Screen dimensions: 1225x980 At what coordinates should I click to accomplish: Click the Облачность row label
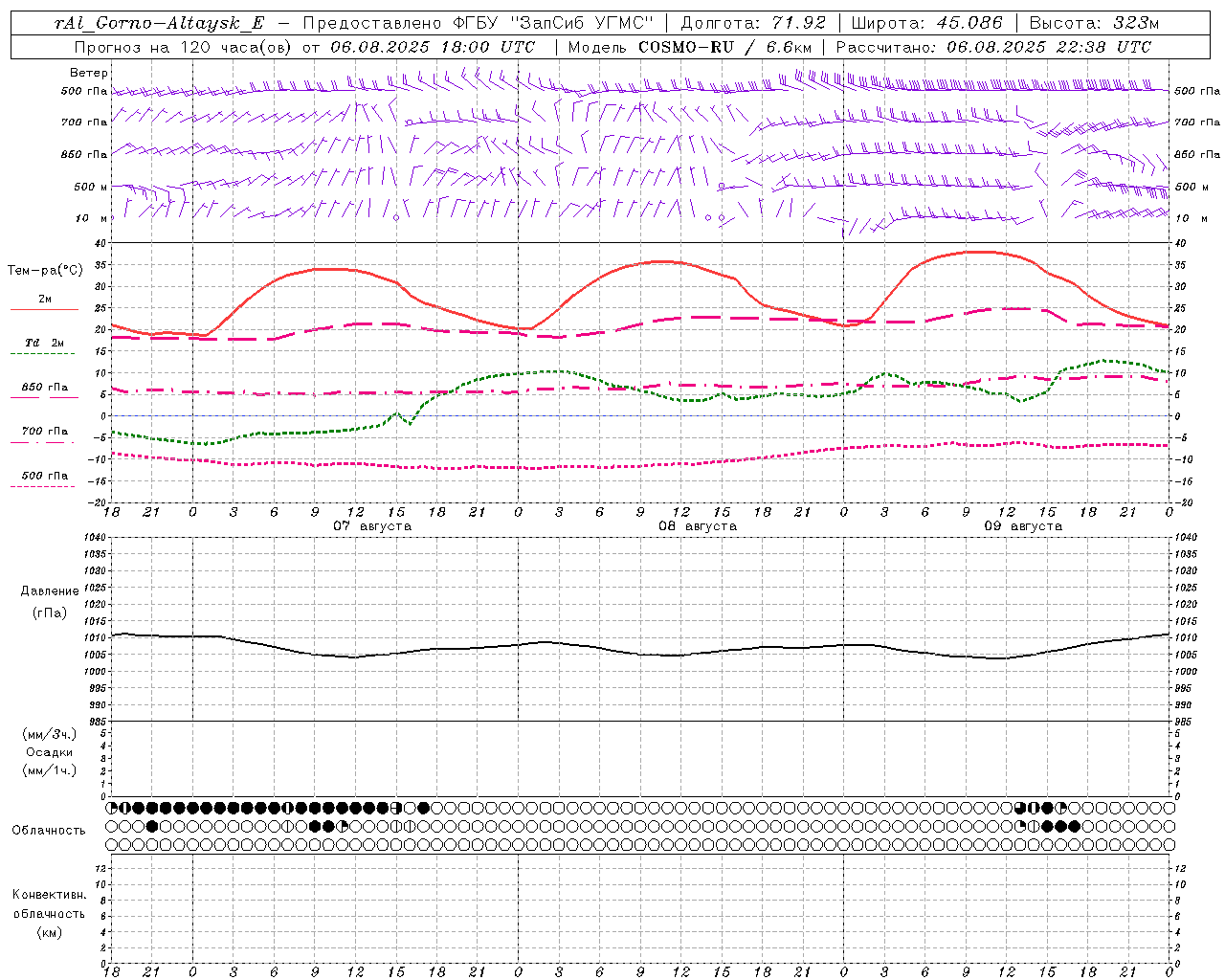(49, 831)
